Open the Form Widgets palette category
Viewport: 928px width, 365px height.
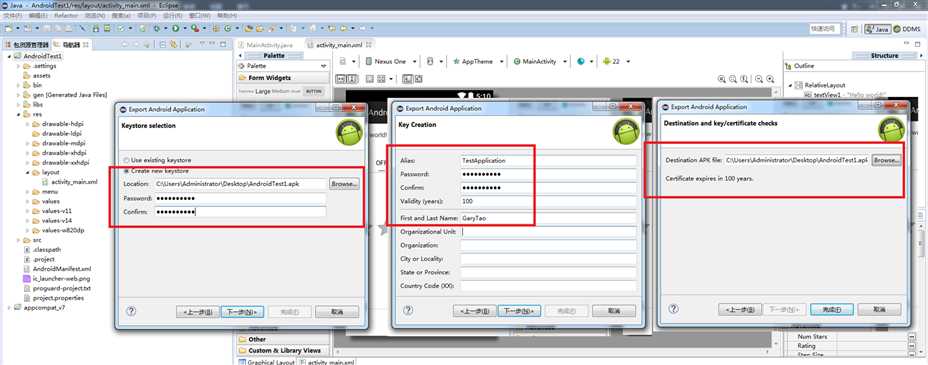tap(283, 78)
